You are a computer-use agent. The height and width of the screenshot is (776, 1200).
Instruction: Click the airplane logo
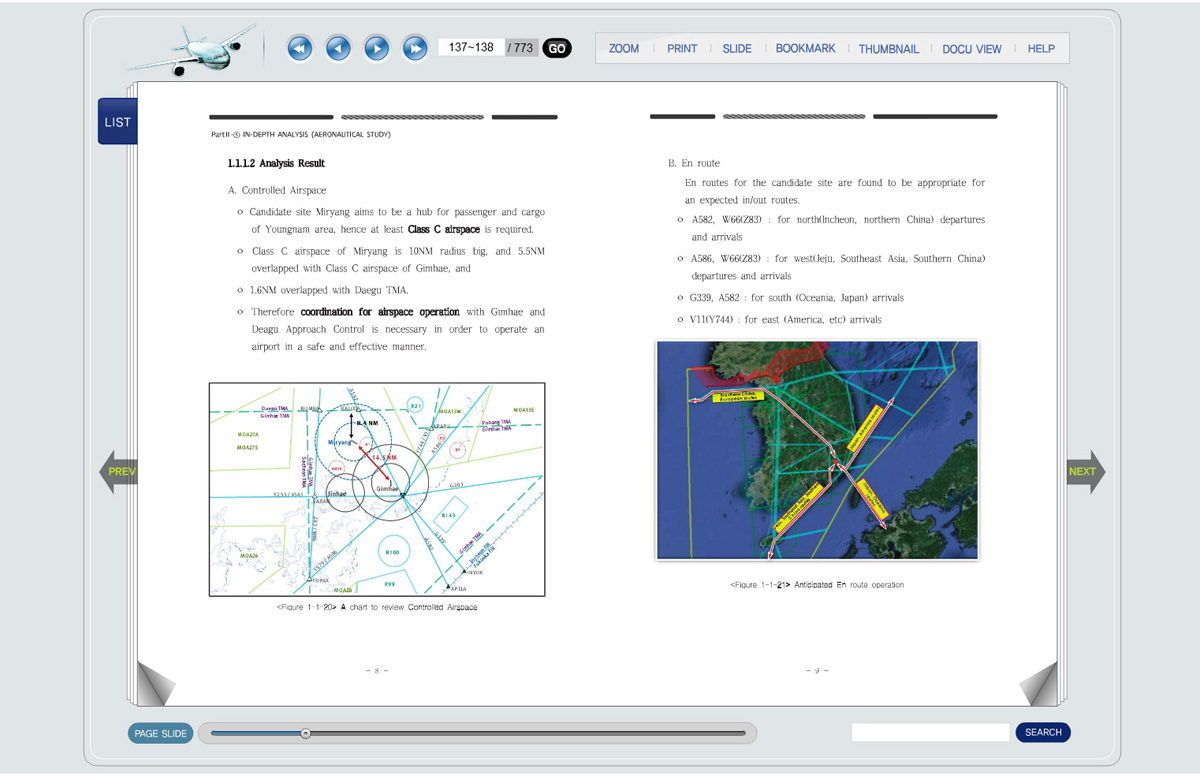(x=193, y=49)
